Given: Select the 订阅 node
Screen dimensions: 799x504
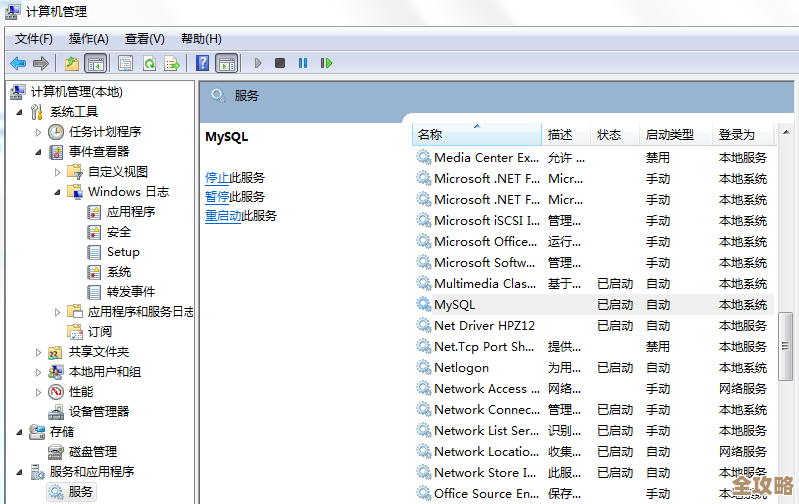Looking at the screenshot, I should click(99, 332).
